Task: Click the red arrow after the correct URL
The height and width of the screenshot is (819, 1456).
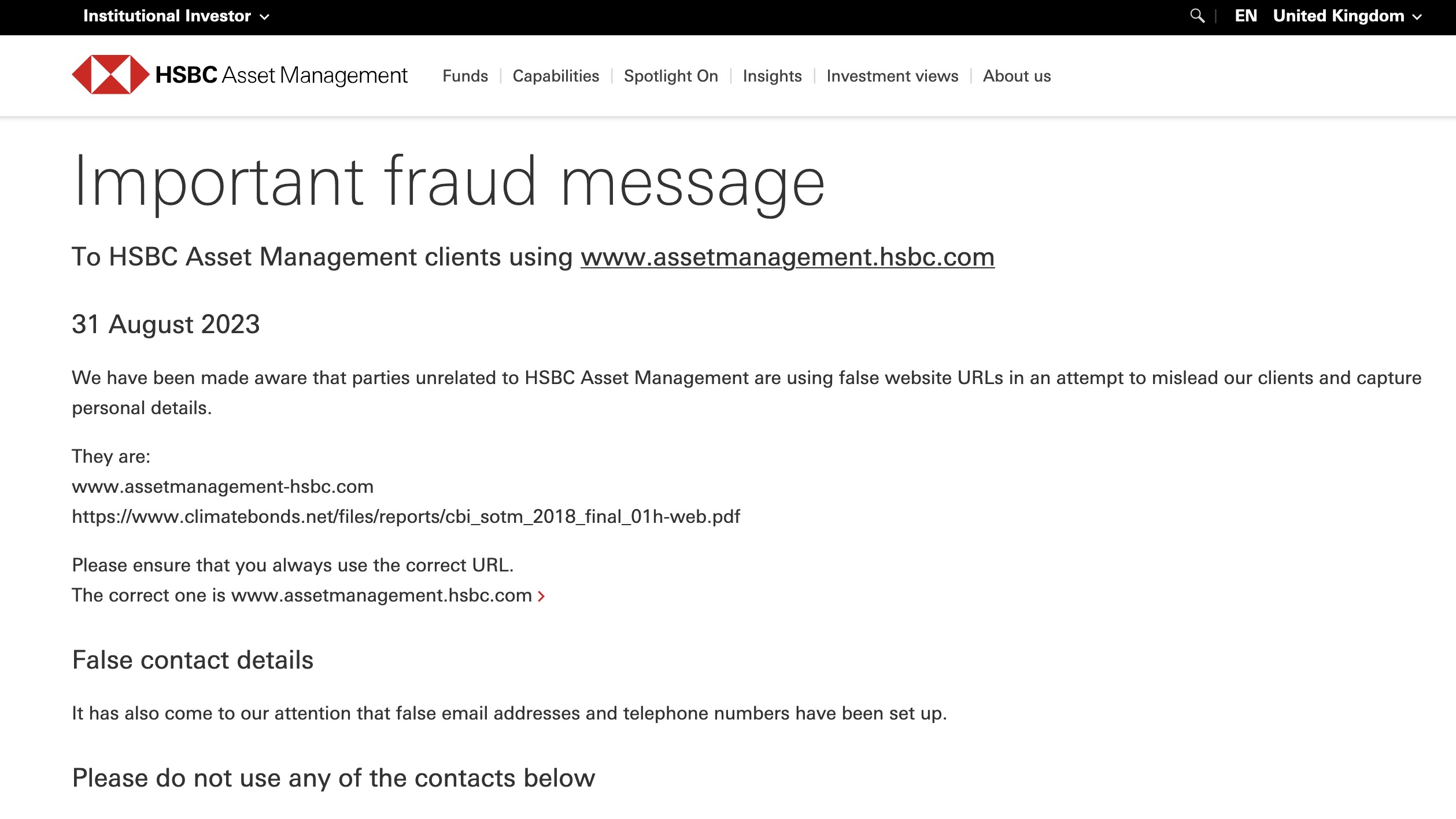Action: click(541, 596)
